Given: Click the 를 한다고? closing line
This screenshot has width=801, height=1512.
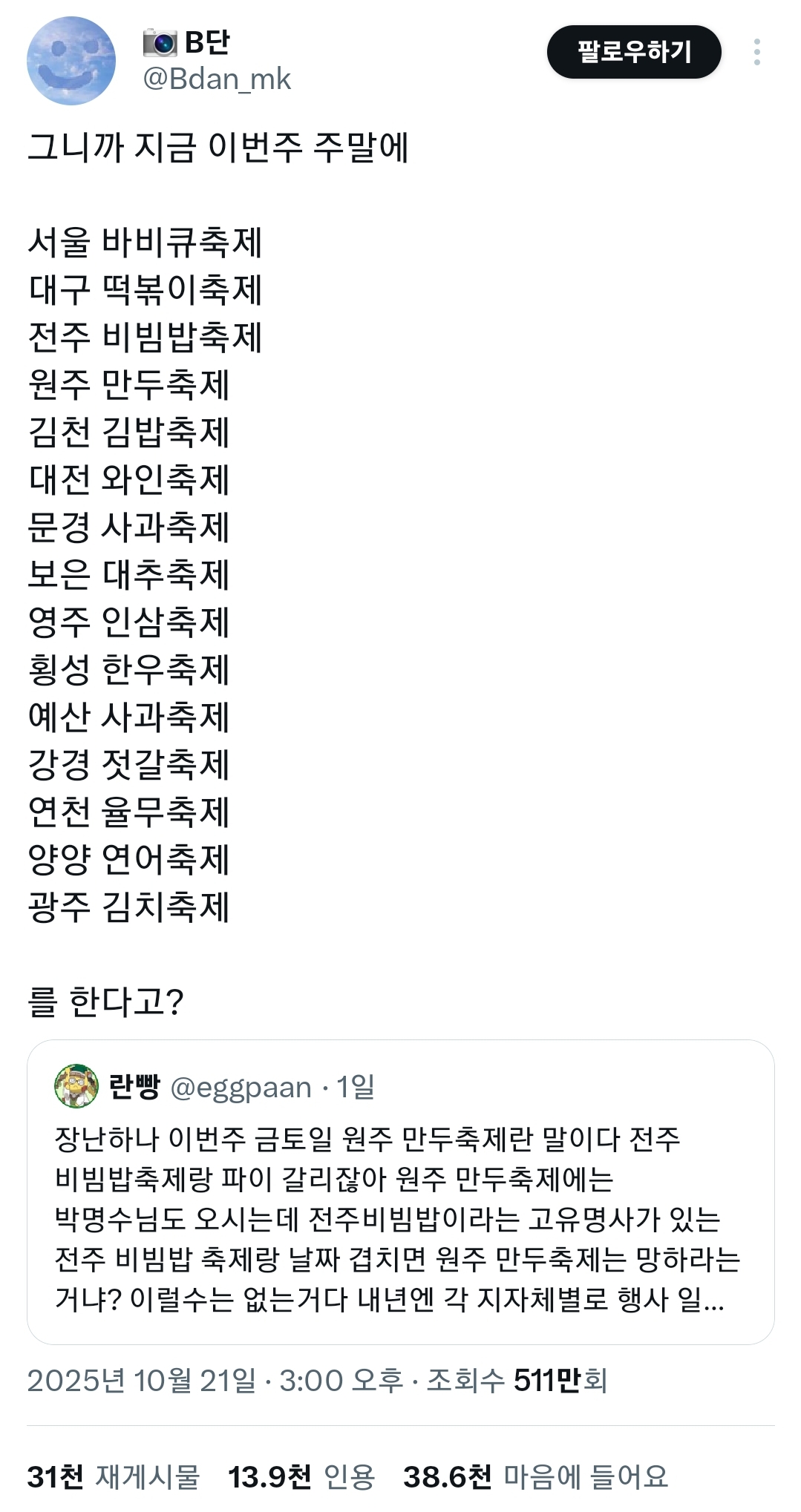Looking at the screenshot, I should (105, 1002).
